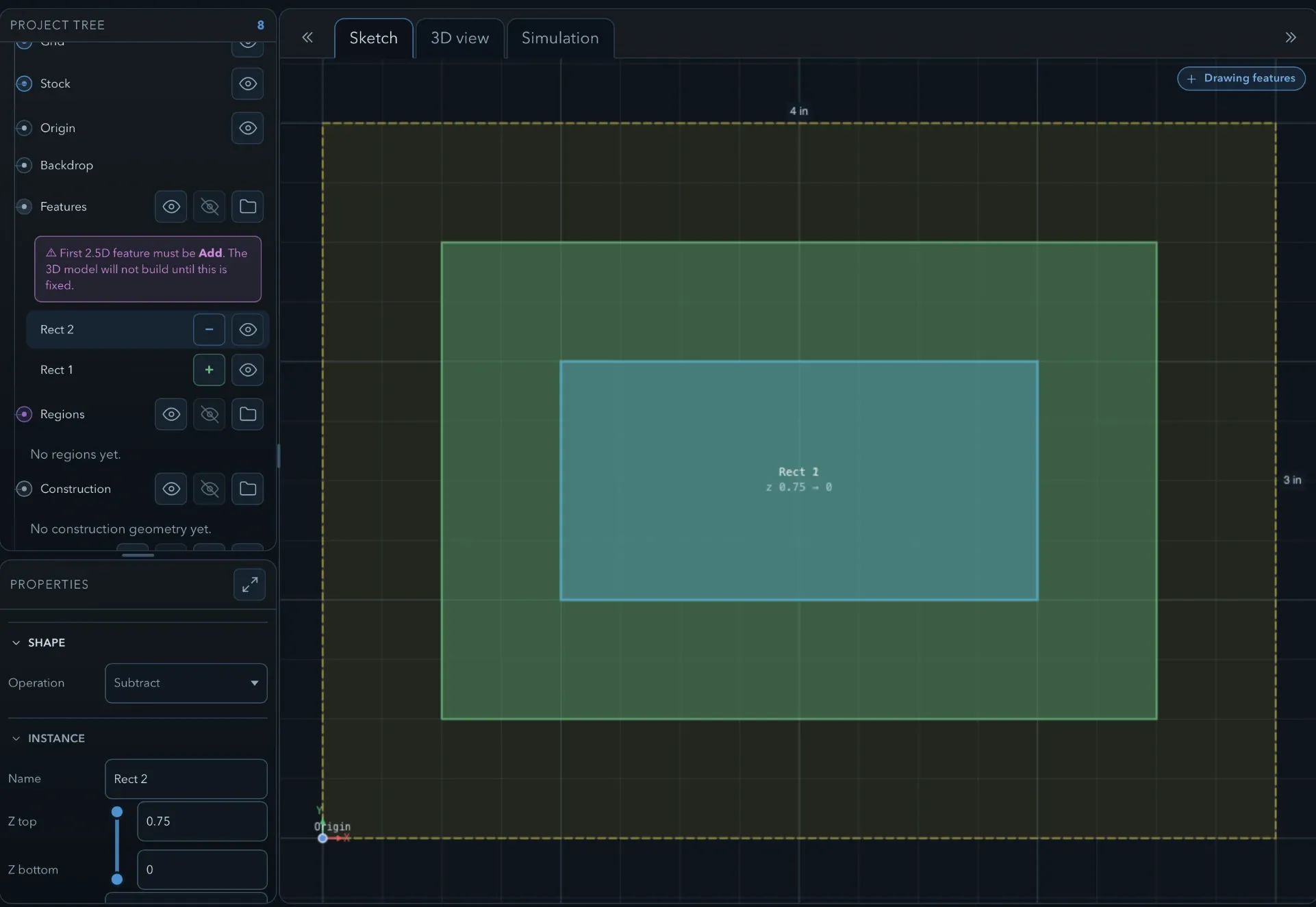Expand the Properties panel to full size
The image size is (1316, 907).
pyautogui.click(x=249, y=585)
